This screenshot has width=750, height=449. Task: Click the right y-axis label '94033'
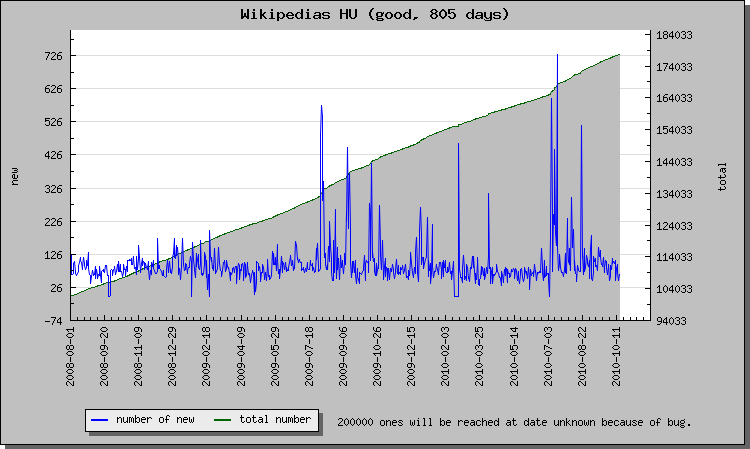click(672, 321)
